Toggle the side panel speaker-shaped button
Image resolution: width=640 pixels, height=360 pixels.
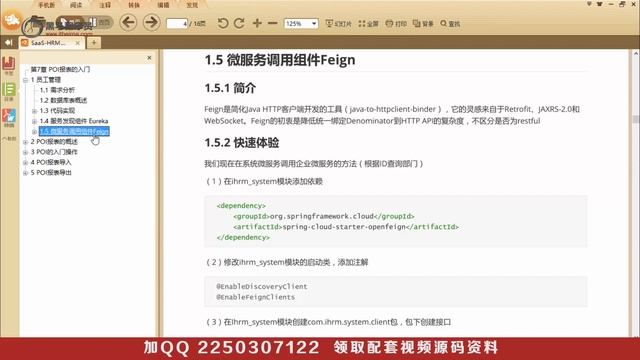(x=9, y=42)
